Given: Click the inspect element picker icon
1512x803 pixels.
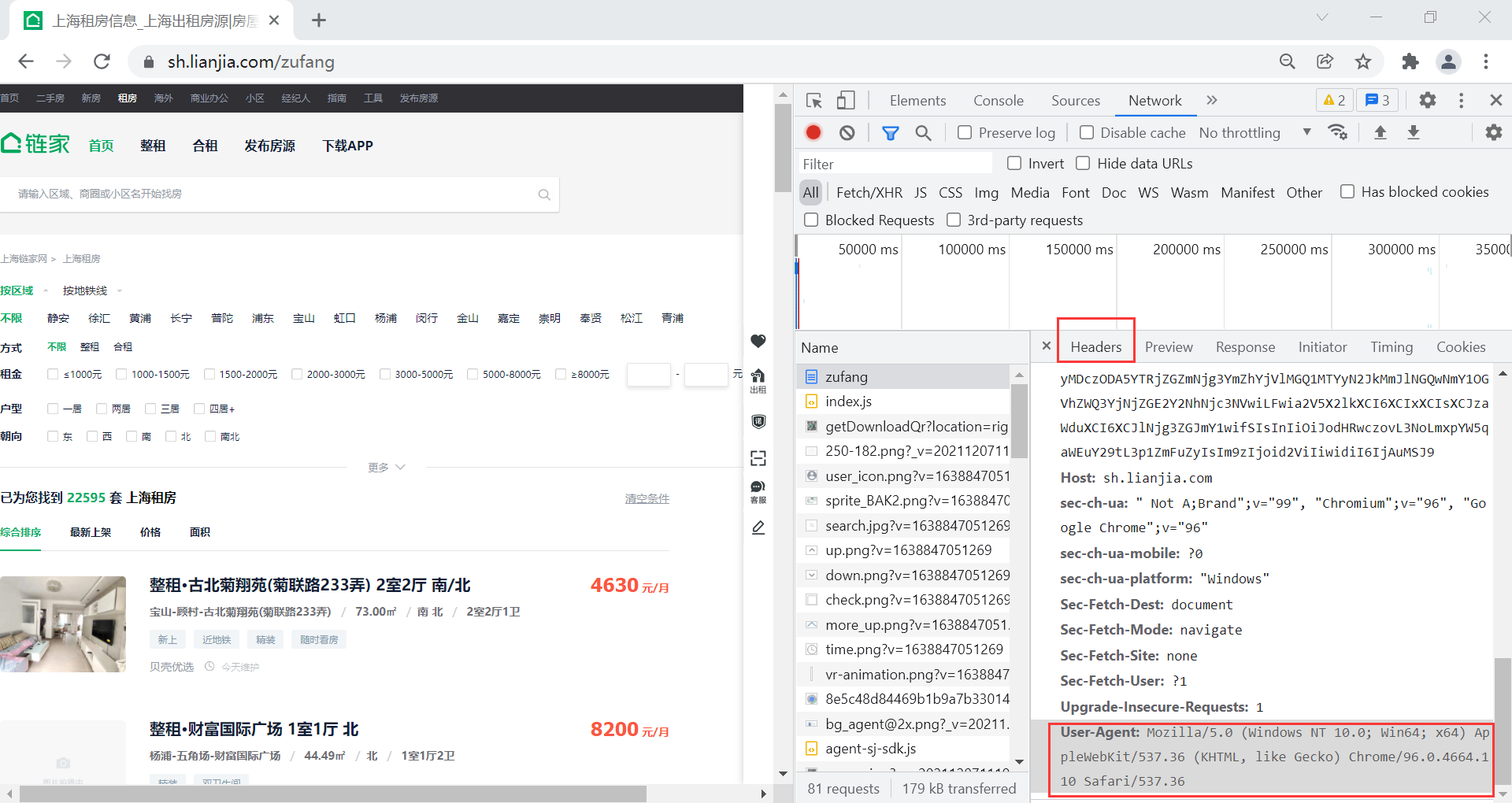Looking at the screenshot, I should coord(814,101).
